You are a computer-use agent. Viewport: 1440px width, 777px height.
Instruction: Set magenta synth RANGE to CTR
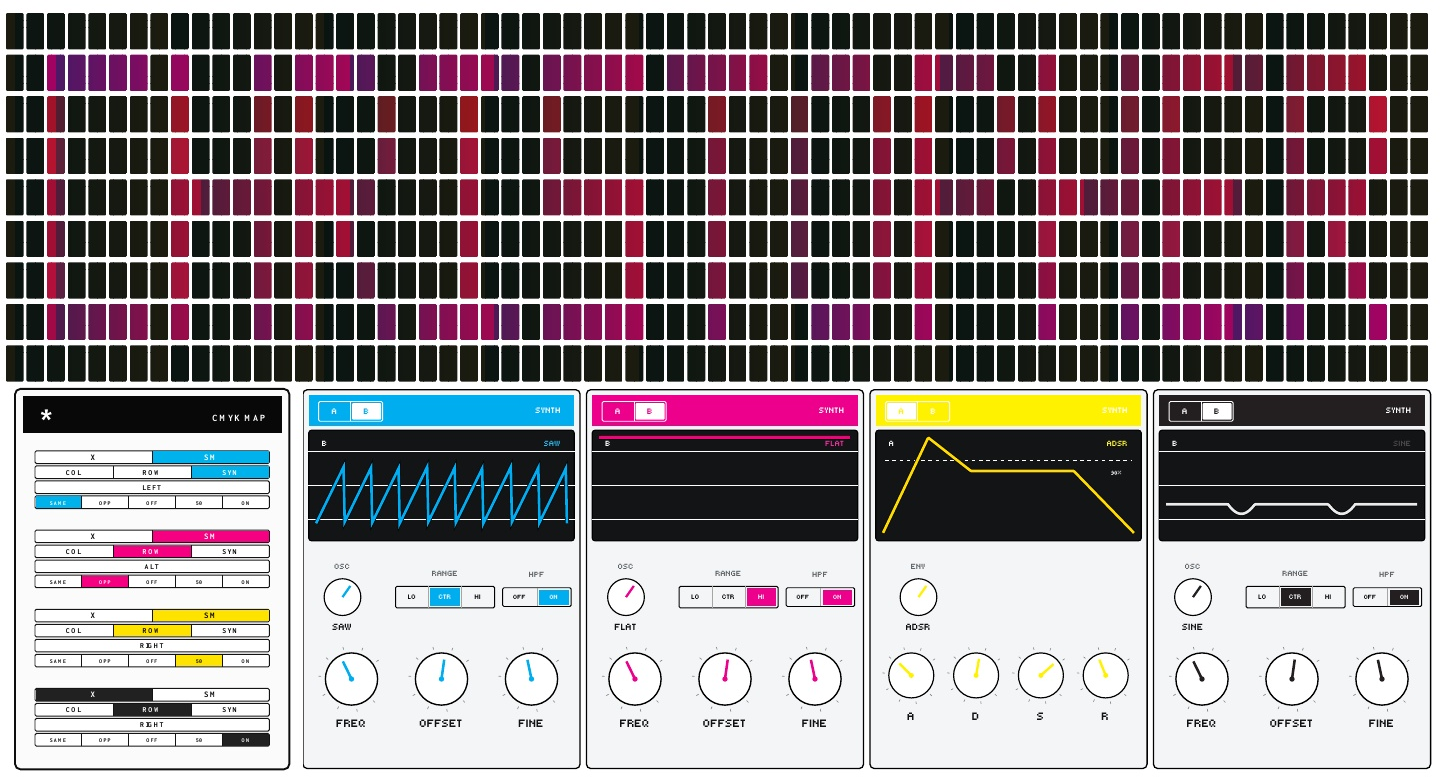coord(728,597)
